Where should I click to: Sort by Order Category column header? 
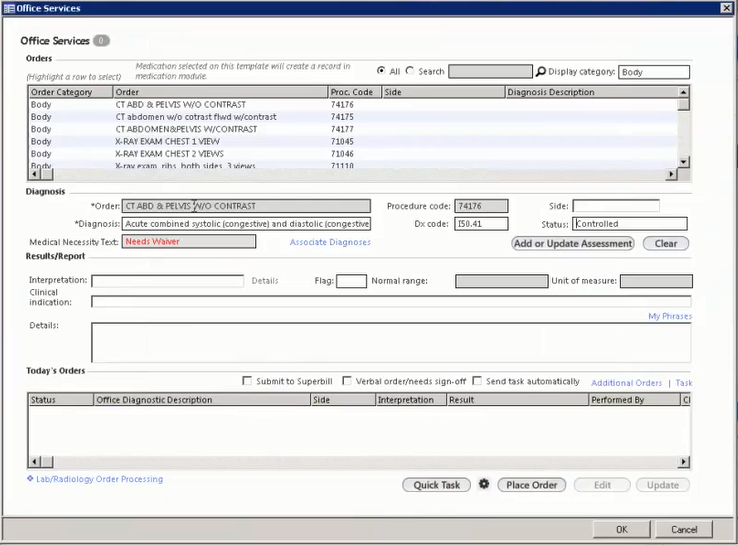click(x=71, y=92)
